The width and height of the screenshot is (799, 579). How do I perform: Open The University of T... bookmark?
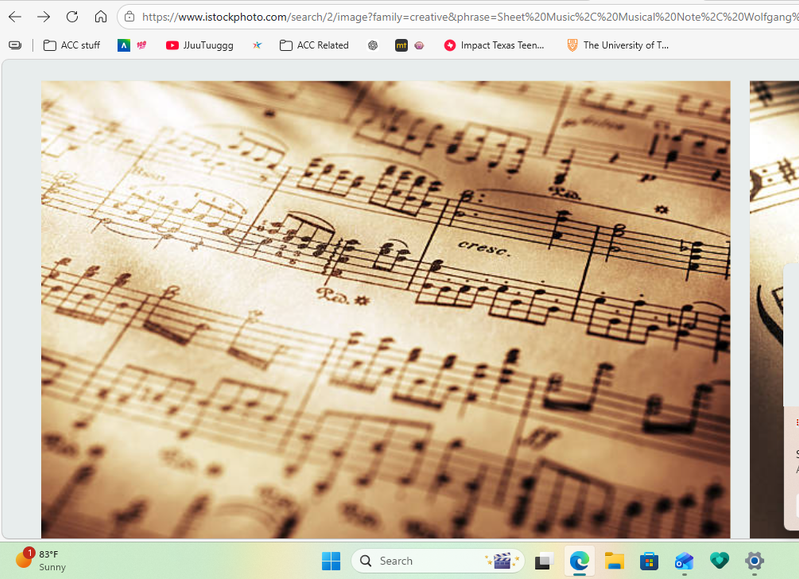(x=618, y=45)
